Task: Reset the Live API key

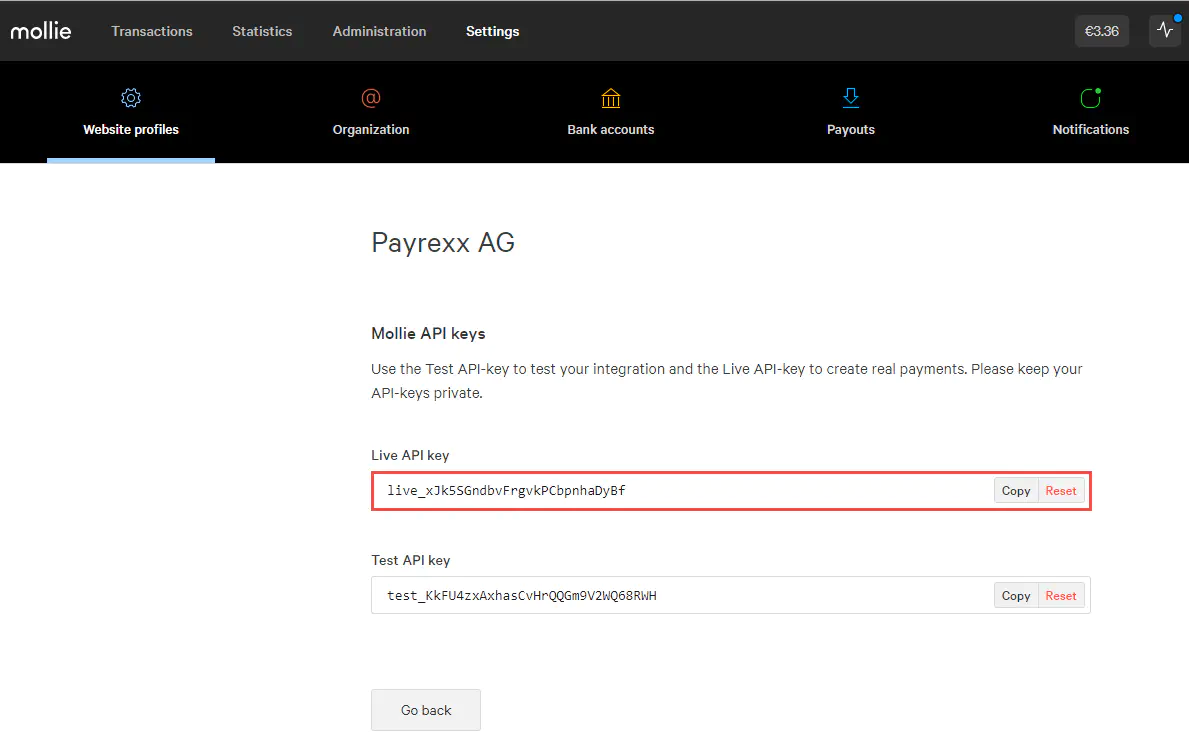Action: tap(1061, 490)
